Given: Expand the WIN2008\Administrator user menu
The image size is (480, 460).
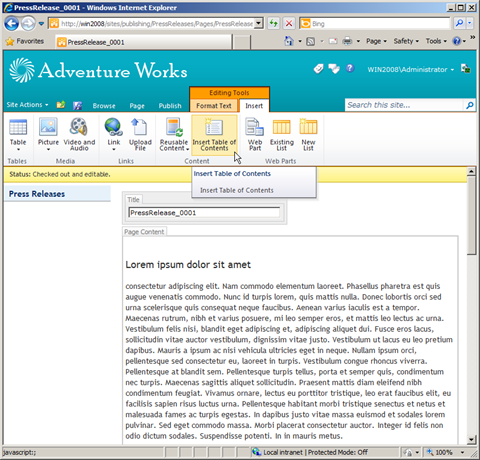Looking at the screenshot, I should coord(411,70).
